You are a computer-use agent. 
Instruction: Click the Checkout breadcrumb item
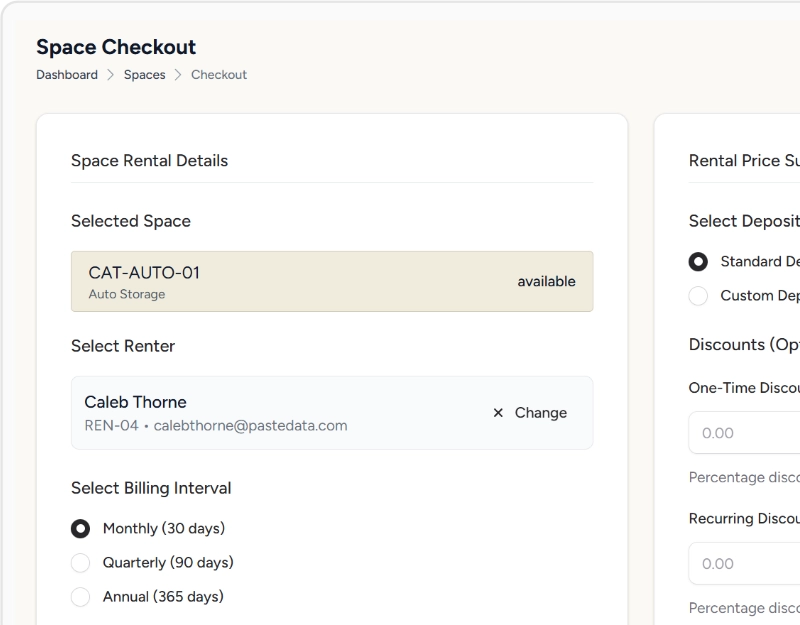point(219,75)
